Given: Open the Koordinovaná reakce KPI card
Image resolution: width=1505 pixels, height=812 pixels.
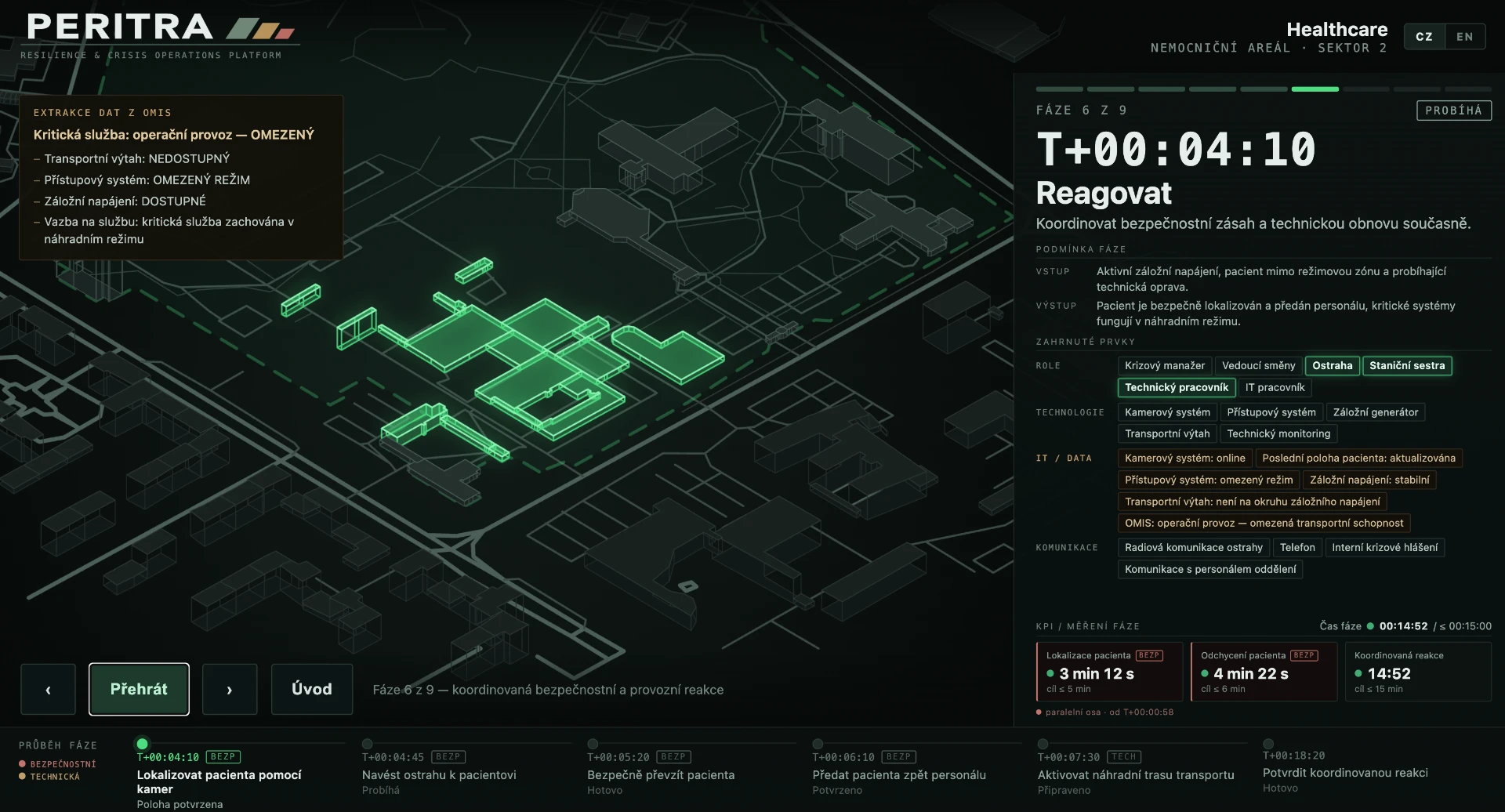Looking at the screenshot, I should pyautogui.click(x=1418, y=672).
